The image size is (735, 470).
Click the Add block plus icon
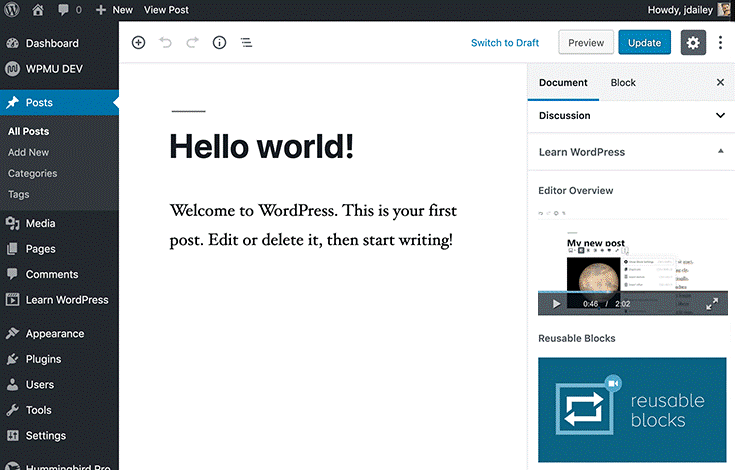pos(138,43)
